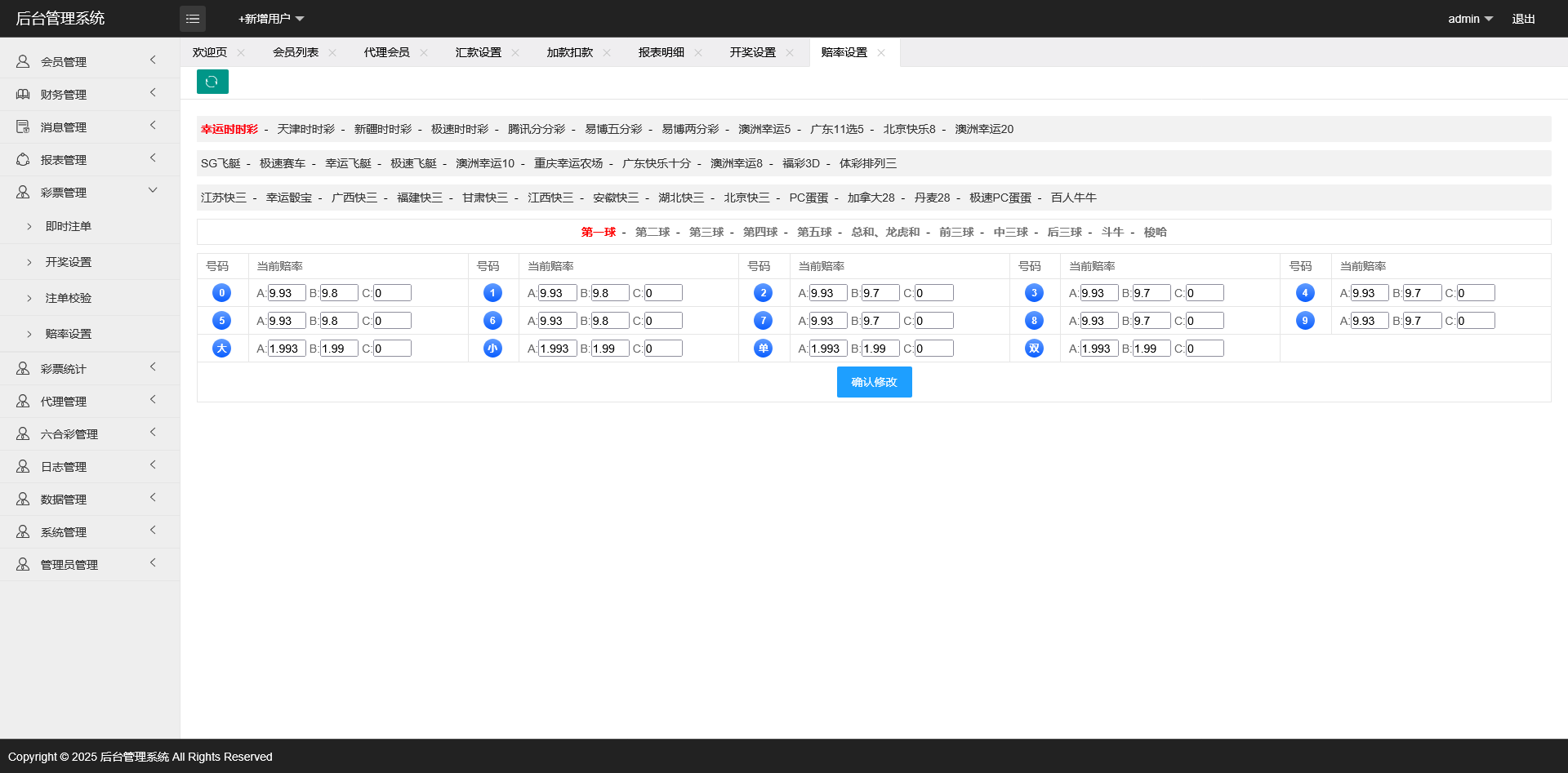This screenshot has width=1568, height=773.
Task: Open the 即时注单 submenu item
Action: click(69, 226)
